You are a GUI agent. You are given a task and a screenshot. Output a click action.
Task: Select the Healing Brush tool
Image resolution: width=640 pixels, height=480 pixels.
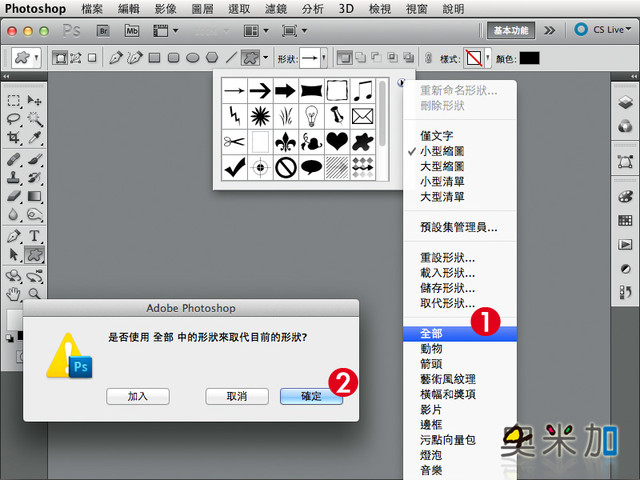pyautogui.click(x=13, y=159)
